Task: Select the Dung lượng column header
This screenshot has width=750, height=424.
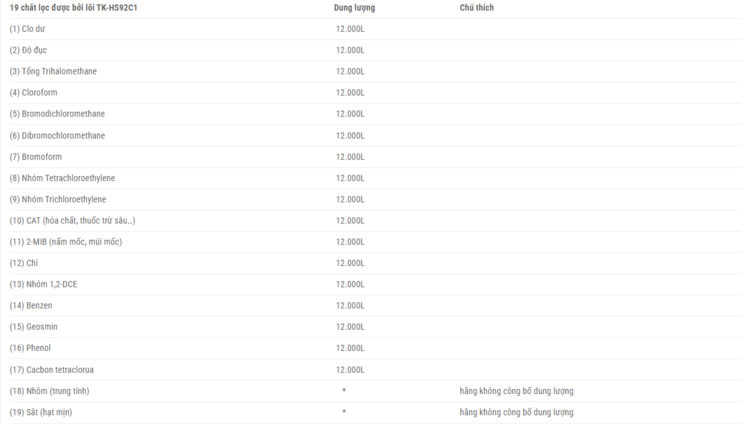Action: point(354,8)
